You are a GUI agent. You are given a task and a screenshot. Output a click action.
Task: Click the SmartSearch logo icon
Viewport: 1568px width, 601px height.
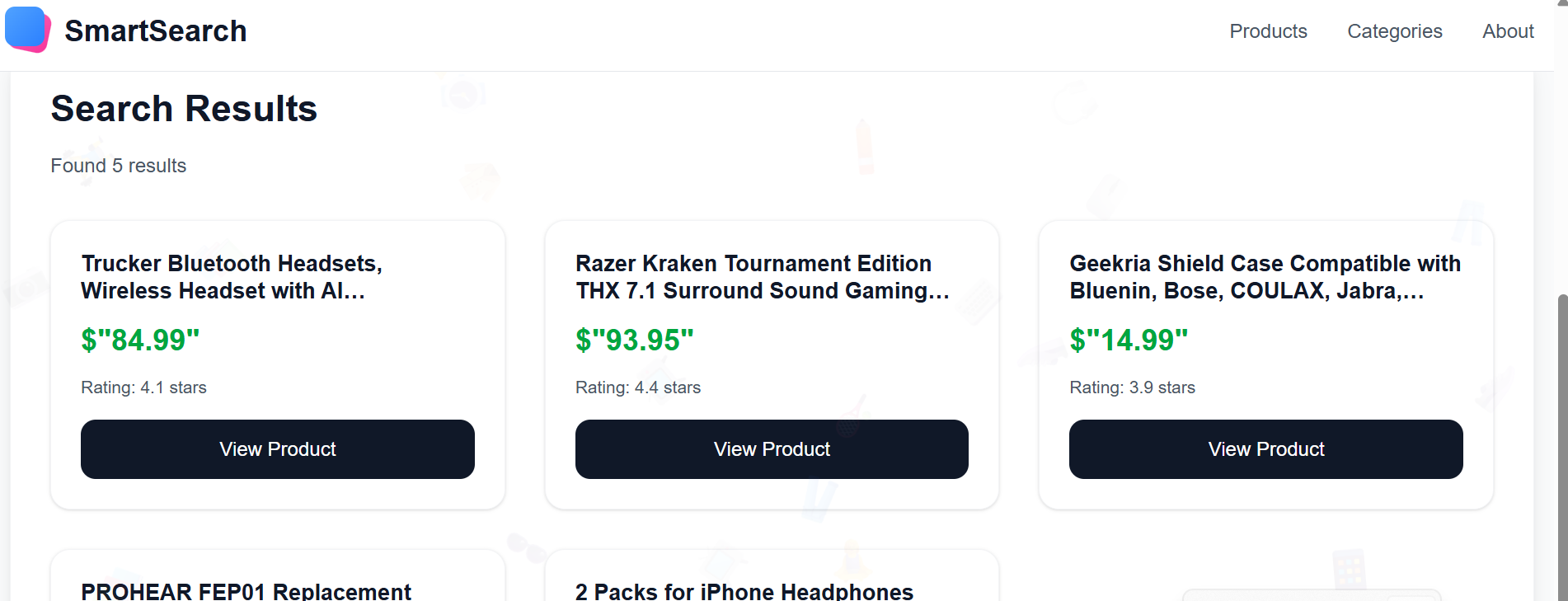pyautogui.click(x=28, y=30)
